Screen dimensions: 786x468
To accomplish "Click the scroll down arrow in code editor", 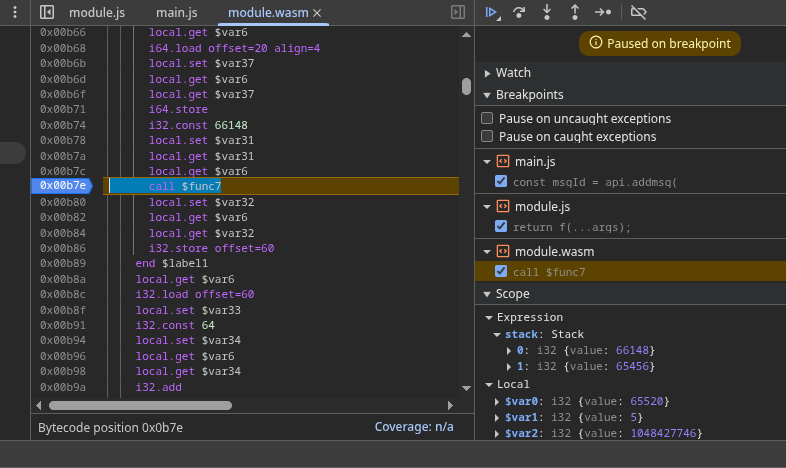I will coord(466,388).
